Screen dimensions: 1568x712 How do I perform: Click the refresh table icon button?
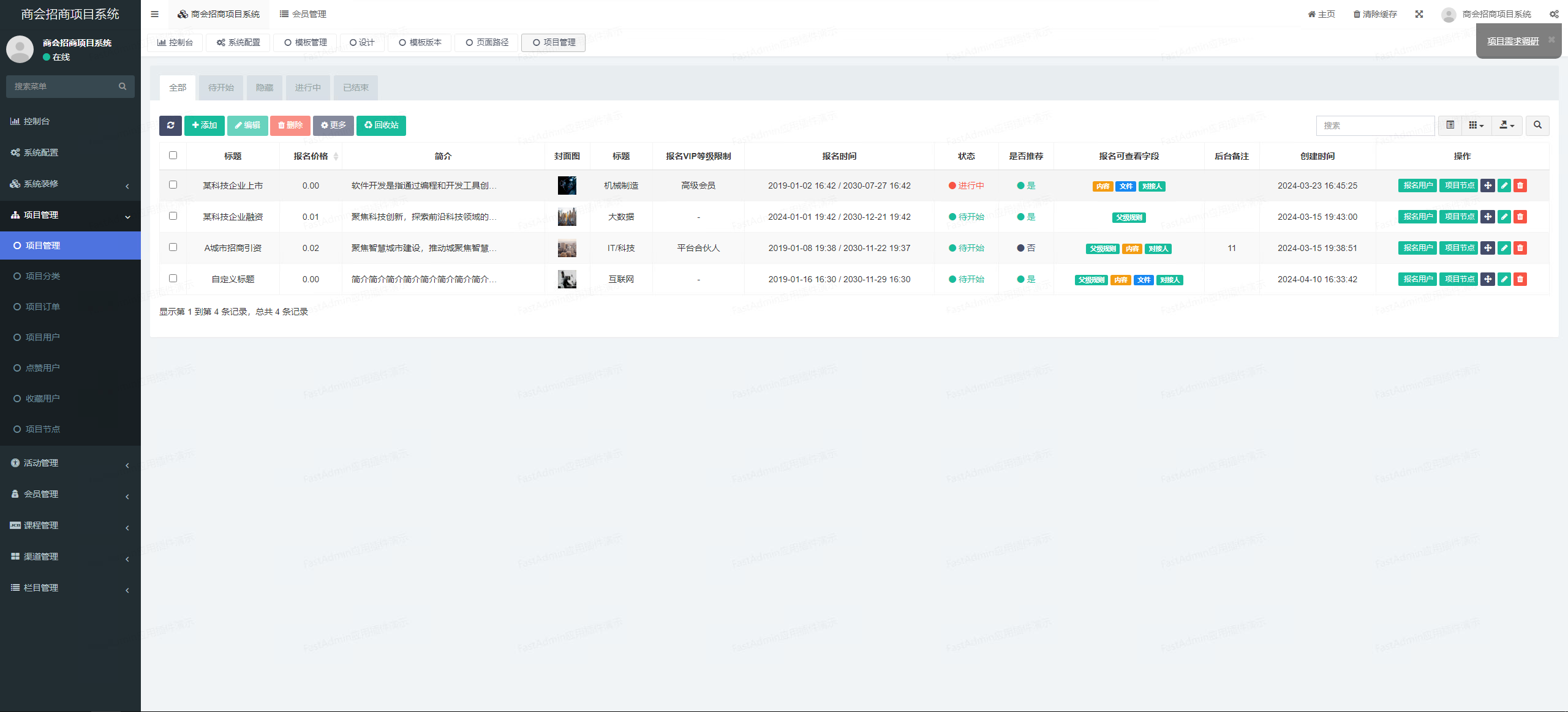tap(170, 126)
